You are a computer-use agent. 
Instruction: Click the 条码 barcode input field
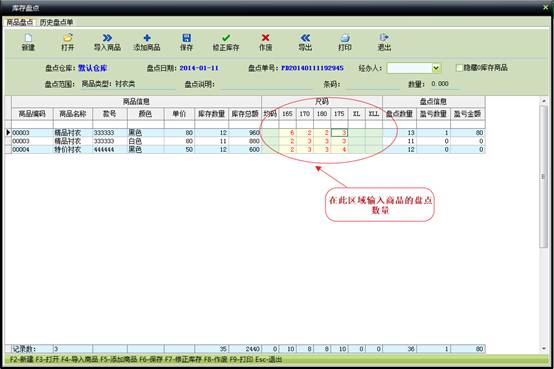pyautogui.click(x=373, y=84)
